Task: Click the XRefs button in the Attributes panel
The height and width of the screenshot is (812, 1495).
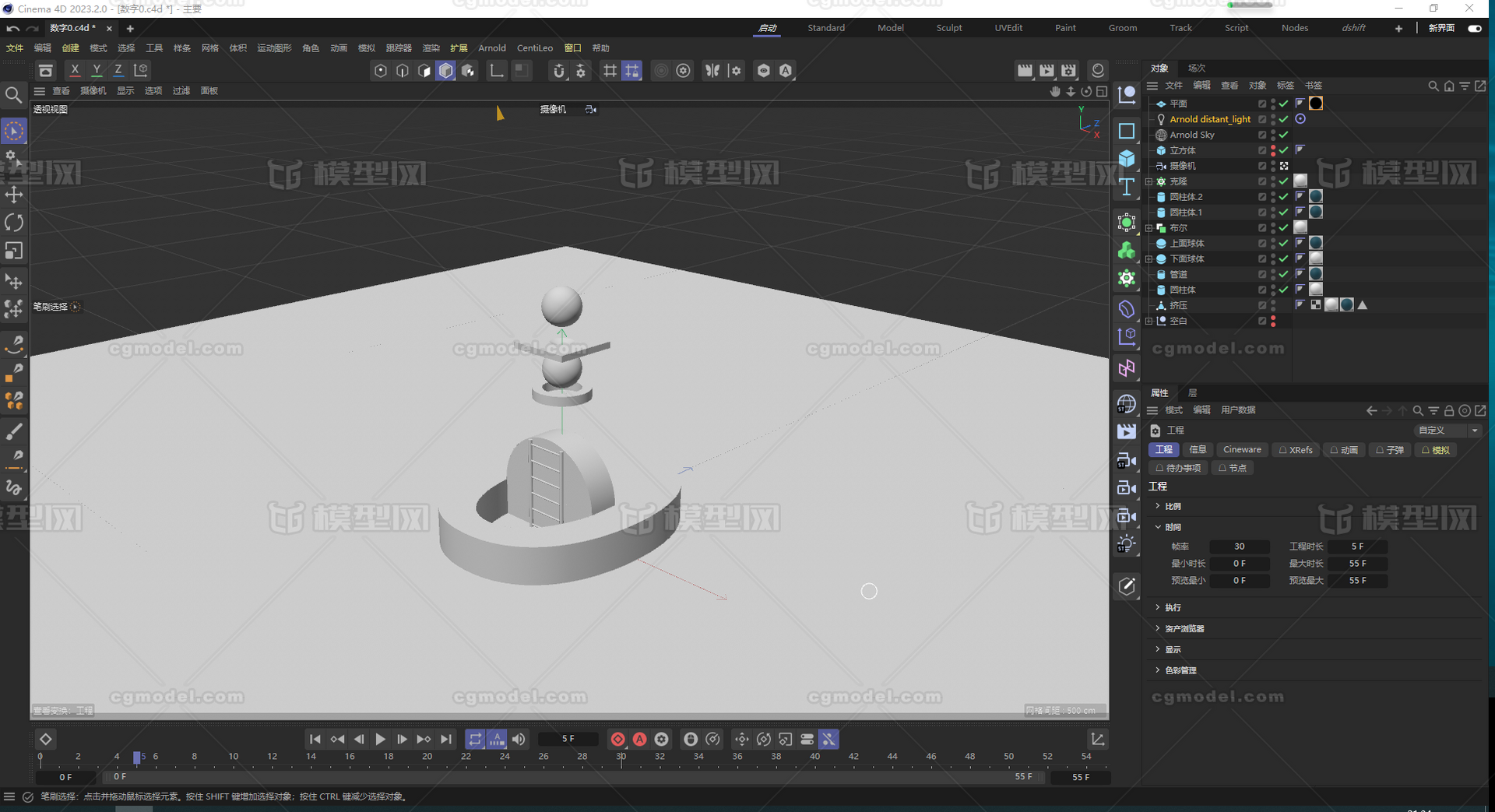Action: point(1295,449)
